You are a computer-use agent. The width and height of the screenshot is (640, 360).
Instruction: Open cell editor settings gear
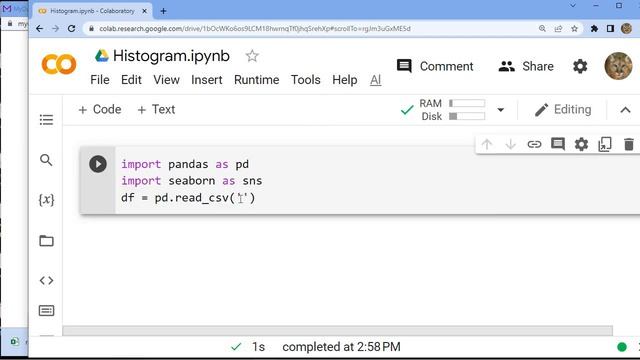[581, 144]
